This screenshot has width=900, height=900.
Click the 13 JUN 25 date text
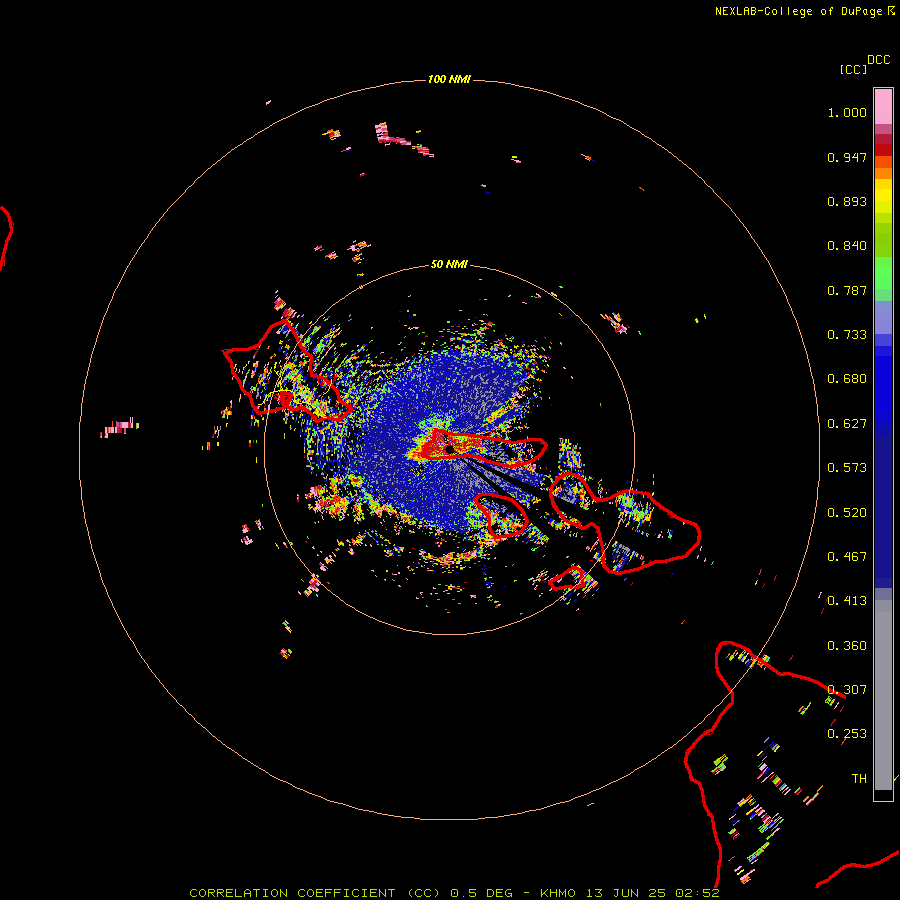click(x=626, y=893)
